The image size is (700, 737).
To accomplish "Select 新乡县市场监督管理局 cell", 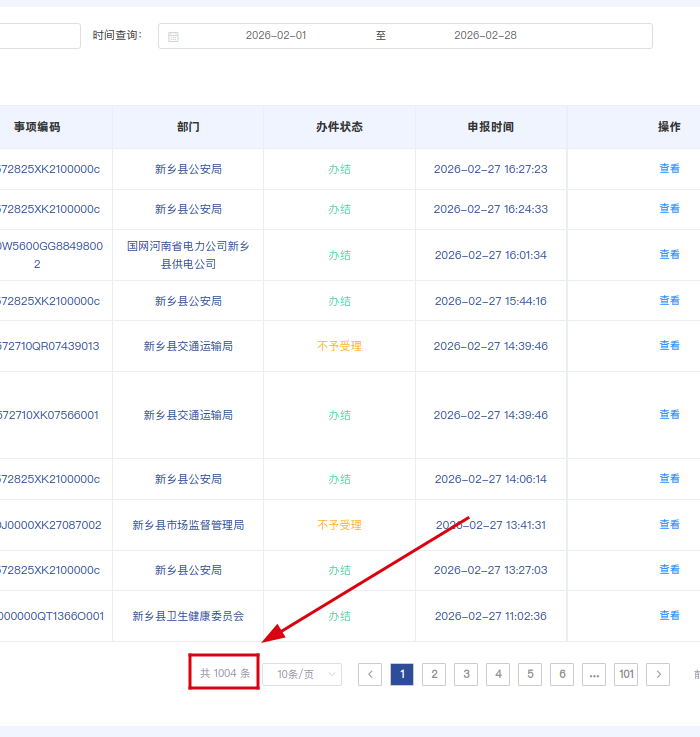I will pos(188,525).
